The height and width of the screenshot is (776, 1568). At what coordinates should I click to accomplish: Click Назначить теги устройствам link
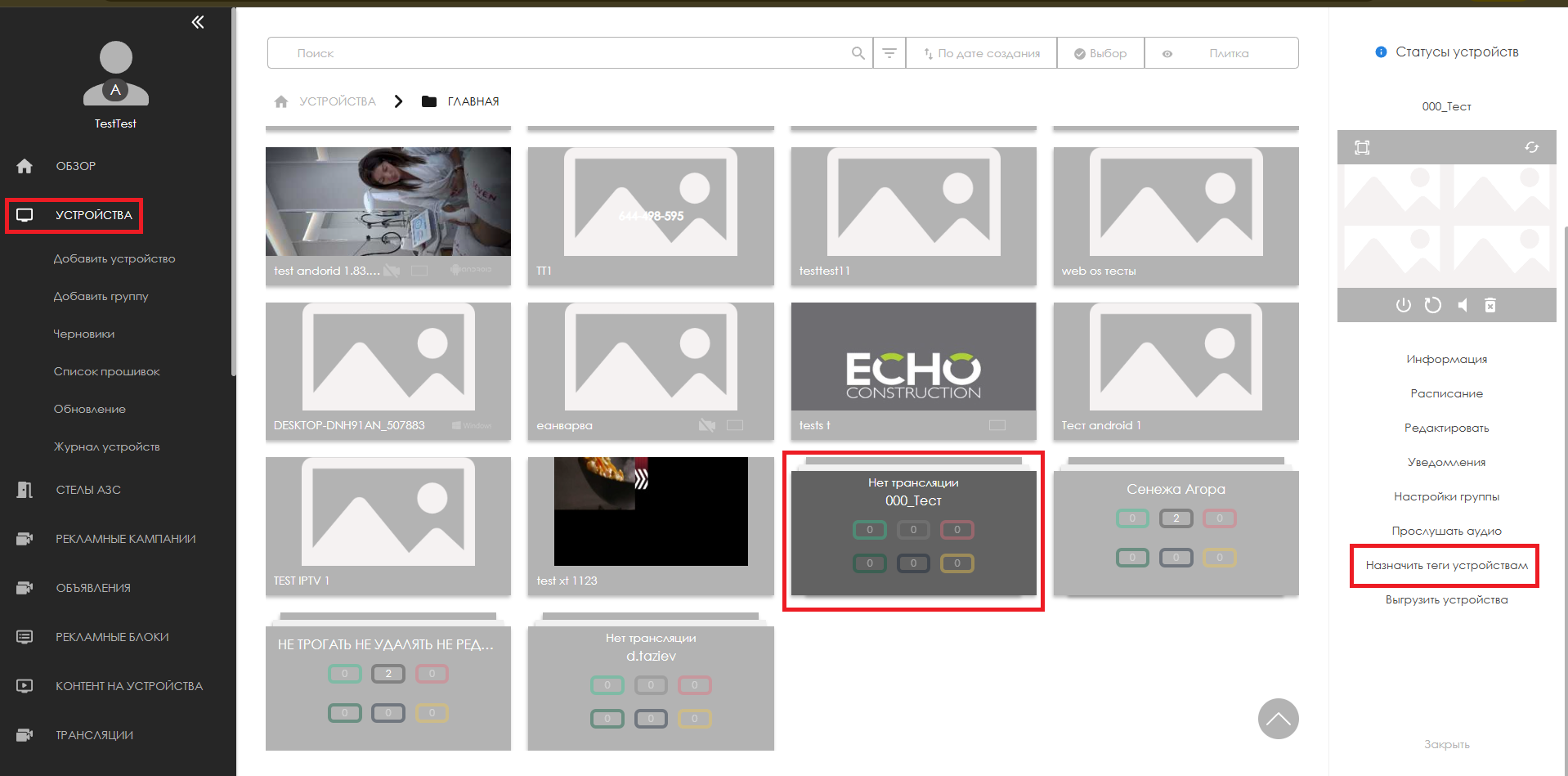click(1445, 565)
